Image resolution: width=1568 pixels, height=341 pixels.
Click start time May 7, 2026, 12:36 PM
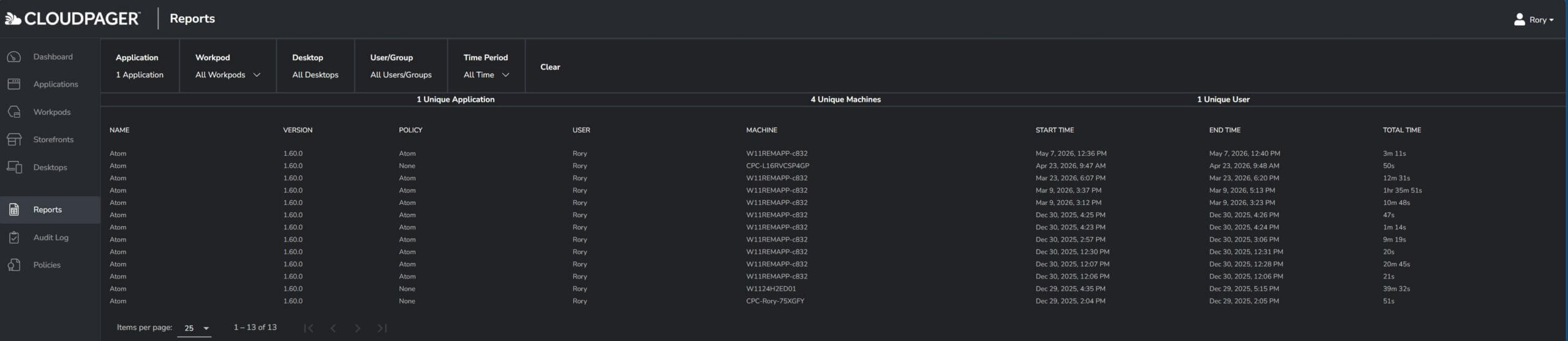(x=1071, y=153)
